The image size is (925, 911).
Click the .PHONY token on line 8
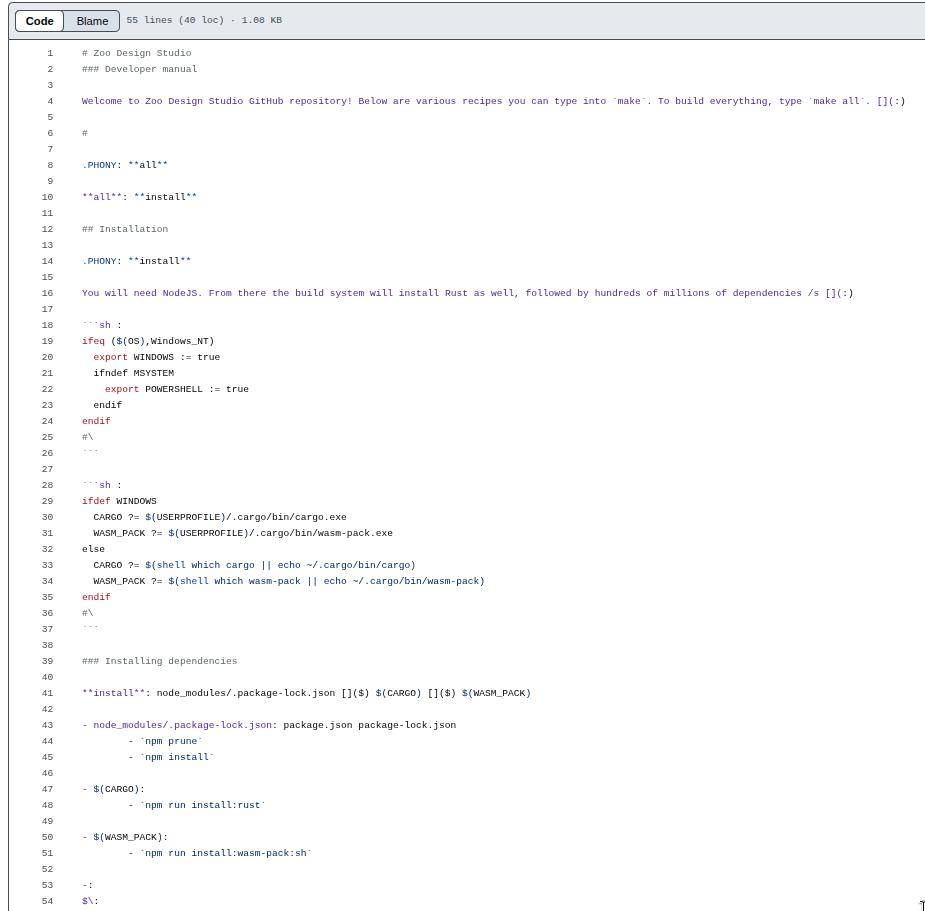[100, 165]
